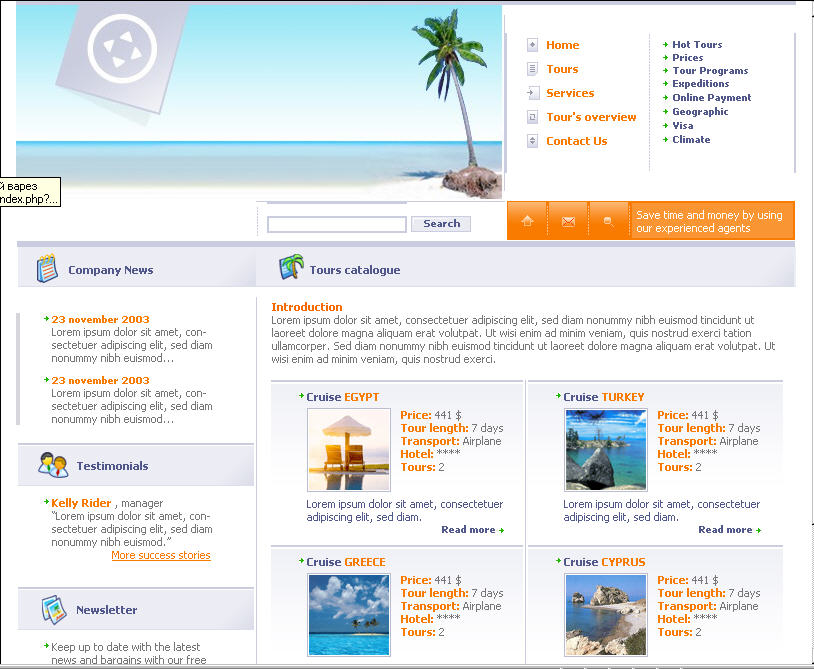Open the Geographic link
The height and width of the screenshot is (669, 814).
click(700, 112)
